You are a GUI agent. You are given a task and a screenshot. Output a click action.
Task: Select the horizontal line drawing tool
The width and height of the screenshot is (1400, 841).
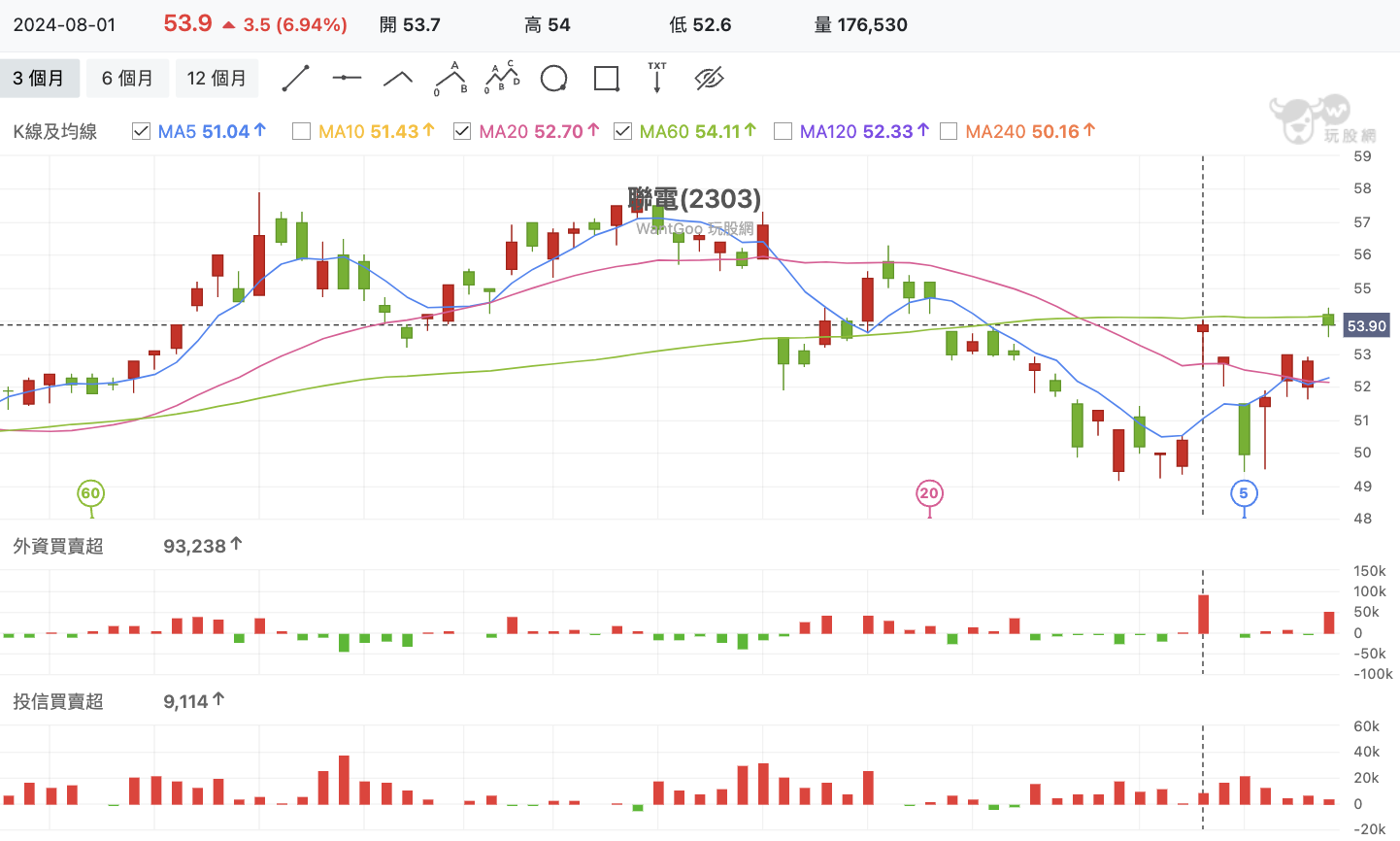click(x=347, y=79)
